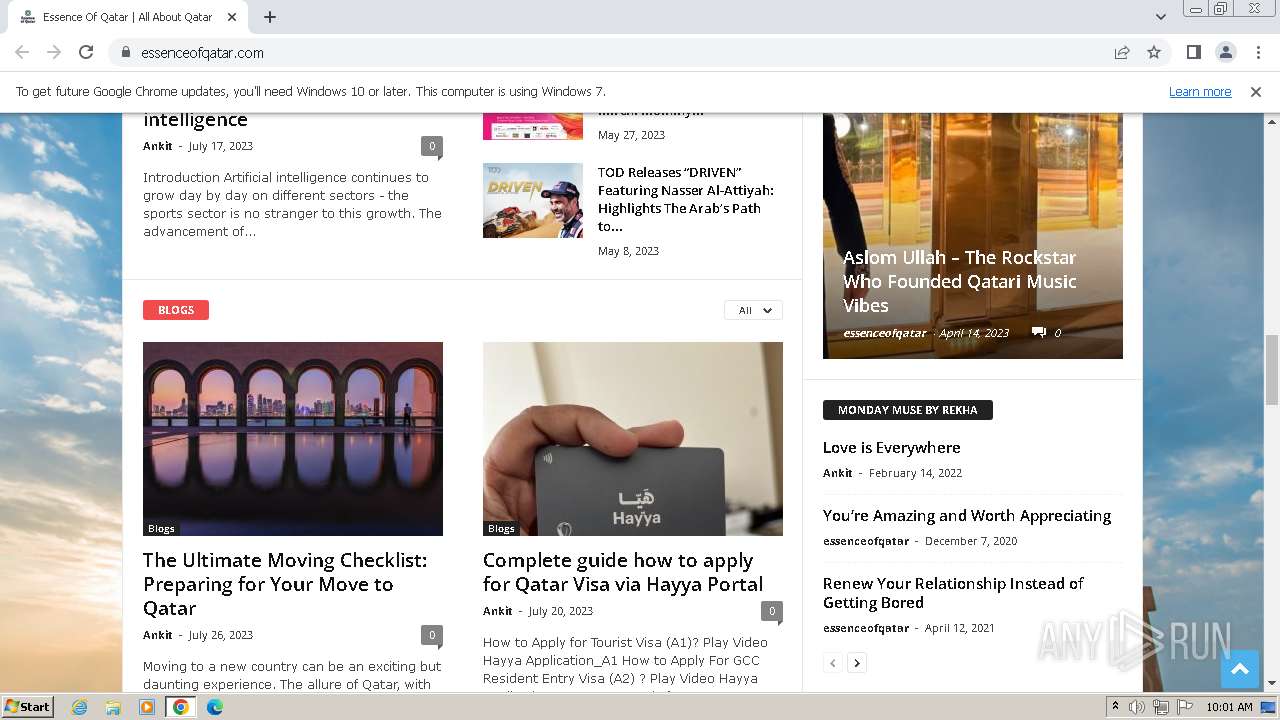The width and height of the screenshot is (1280, 720).
Task: Click the browser forward arrow
Action: pos(54,52)
